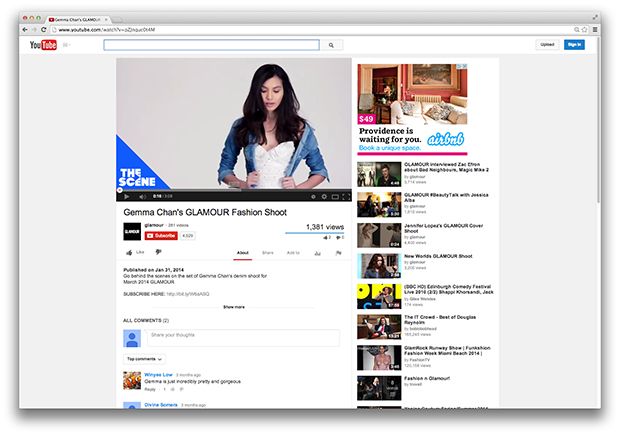The width and height of the screenshot is (620, 435).
Task: Click the blue Sign in button
Action: pos(574,45)
